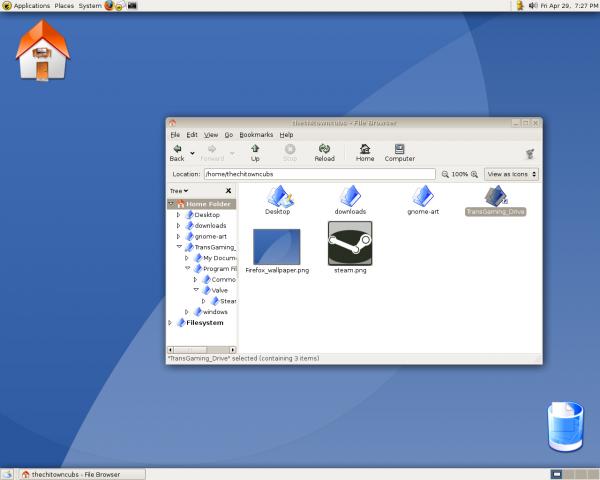Open the Tree side pane selector dropdown
Image resolution: width=600 pixels, height=480 pixels.
(179, 190)
